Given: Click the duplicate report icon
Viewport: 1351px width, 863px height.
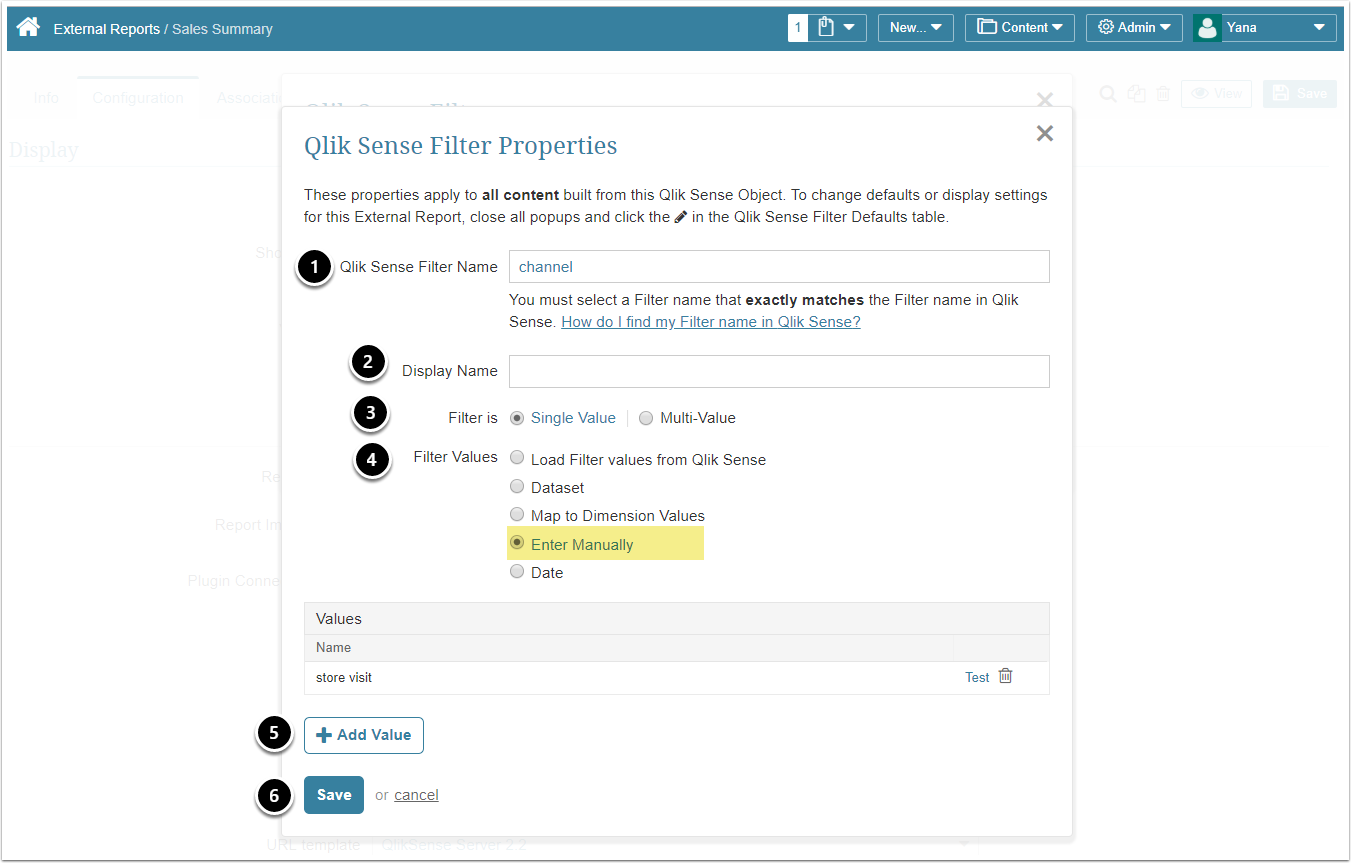Looking at the screenshot, I should (x=1136, y=94).
